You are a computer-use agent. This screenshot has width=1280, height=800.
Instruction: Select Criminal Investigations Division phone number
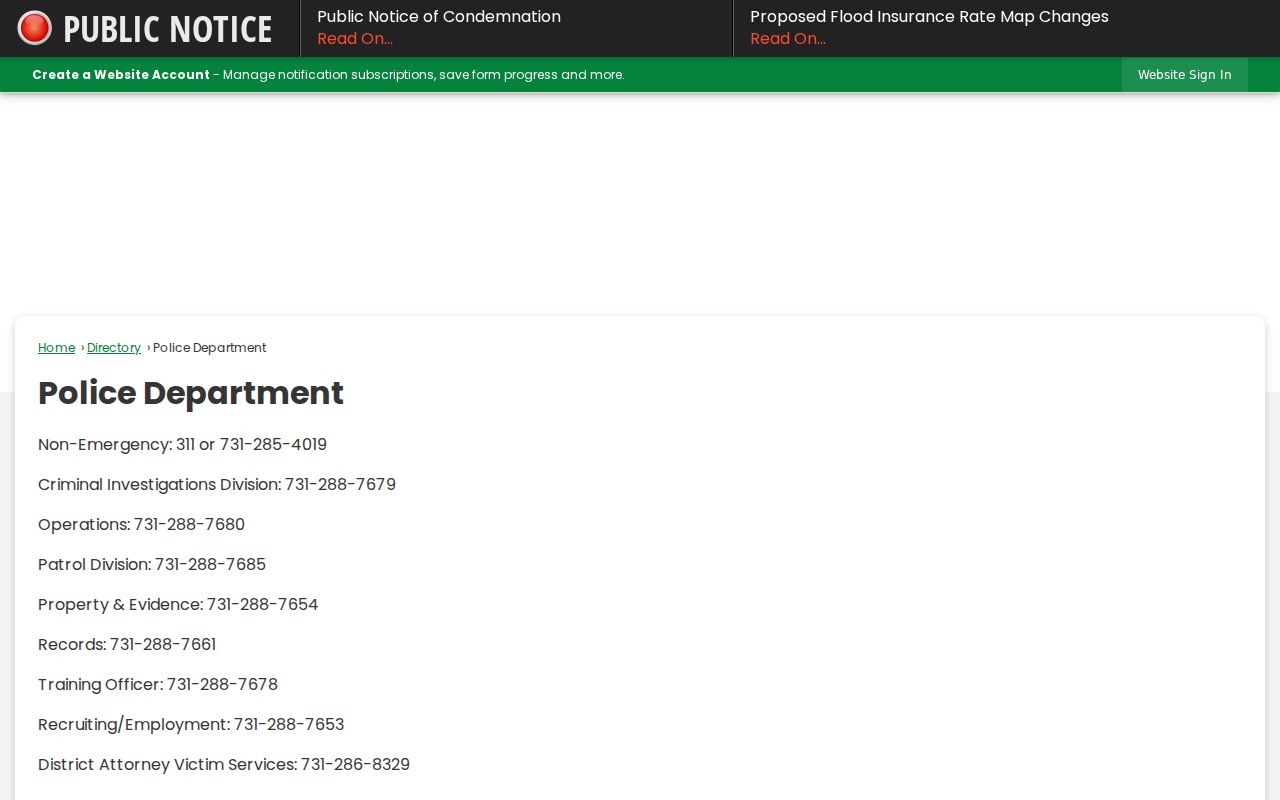(x=217, y=485)
